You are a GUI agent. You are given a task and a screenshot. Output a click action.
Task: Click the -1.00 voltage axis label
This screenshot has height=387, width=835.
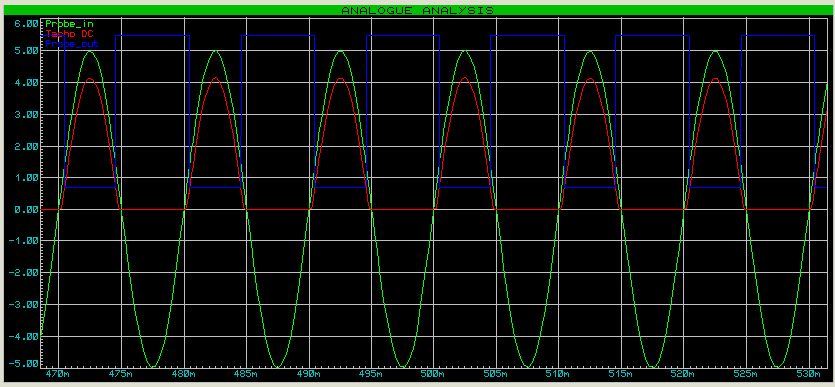pos(23,241)
